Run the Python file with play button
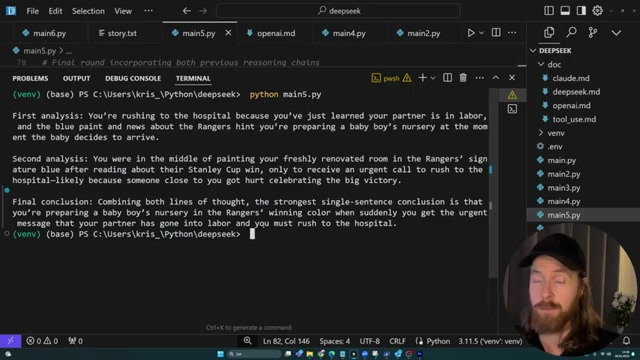640x360 pixels. 471,33
